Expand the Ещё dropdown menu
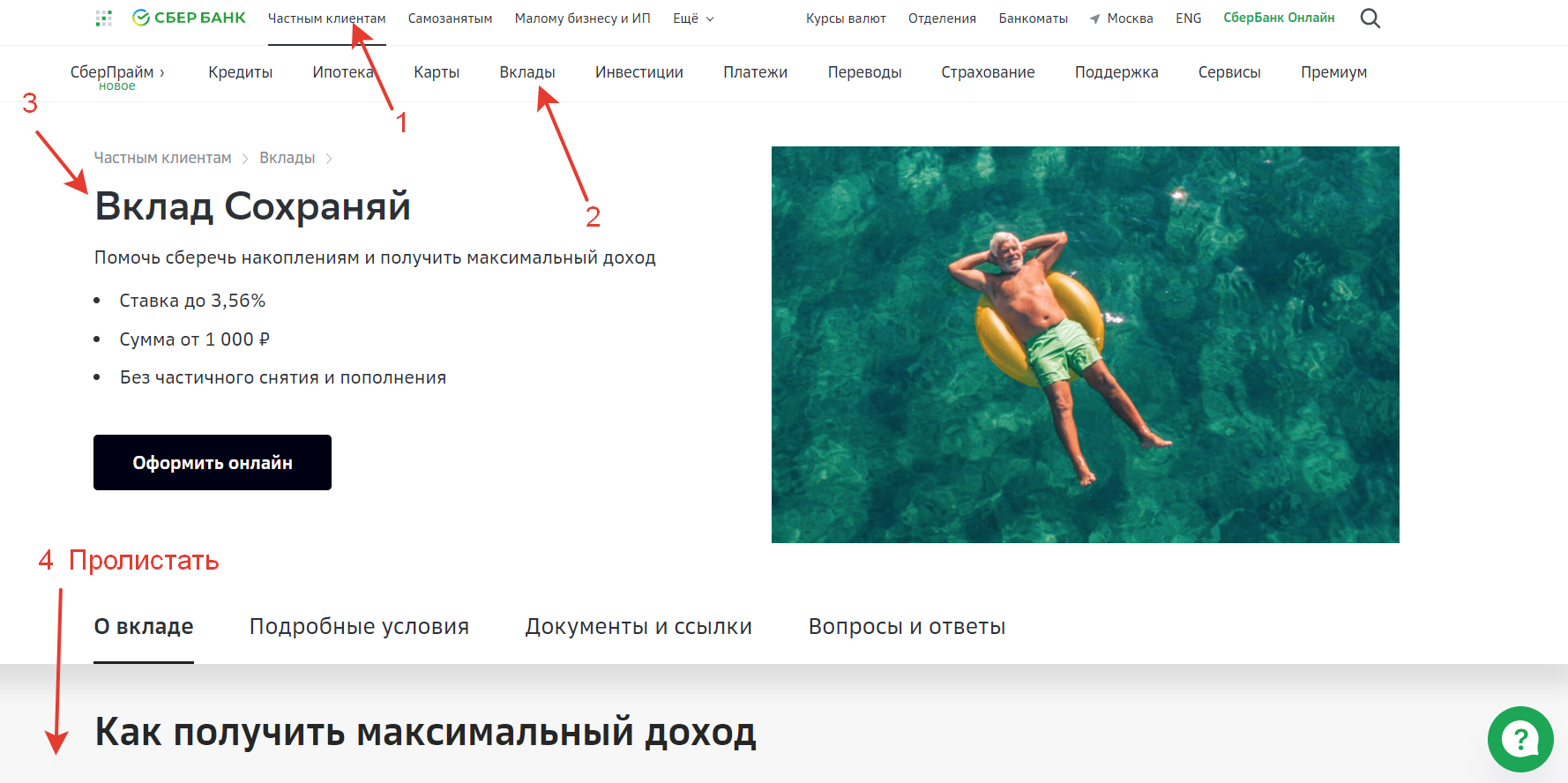This screenshot has width=1568, height=783. (x=693, y=19)
